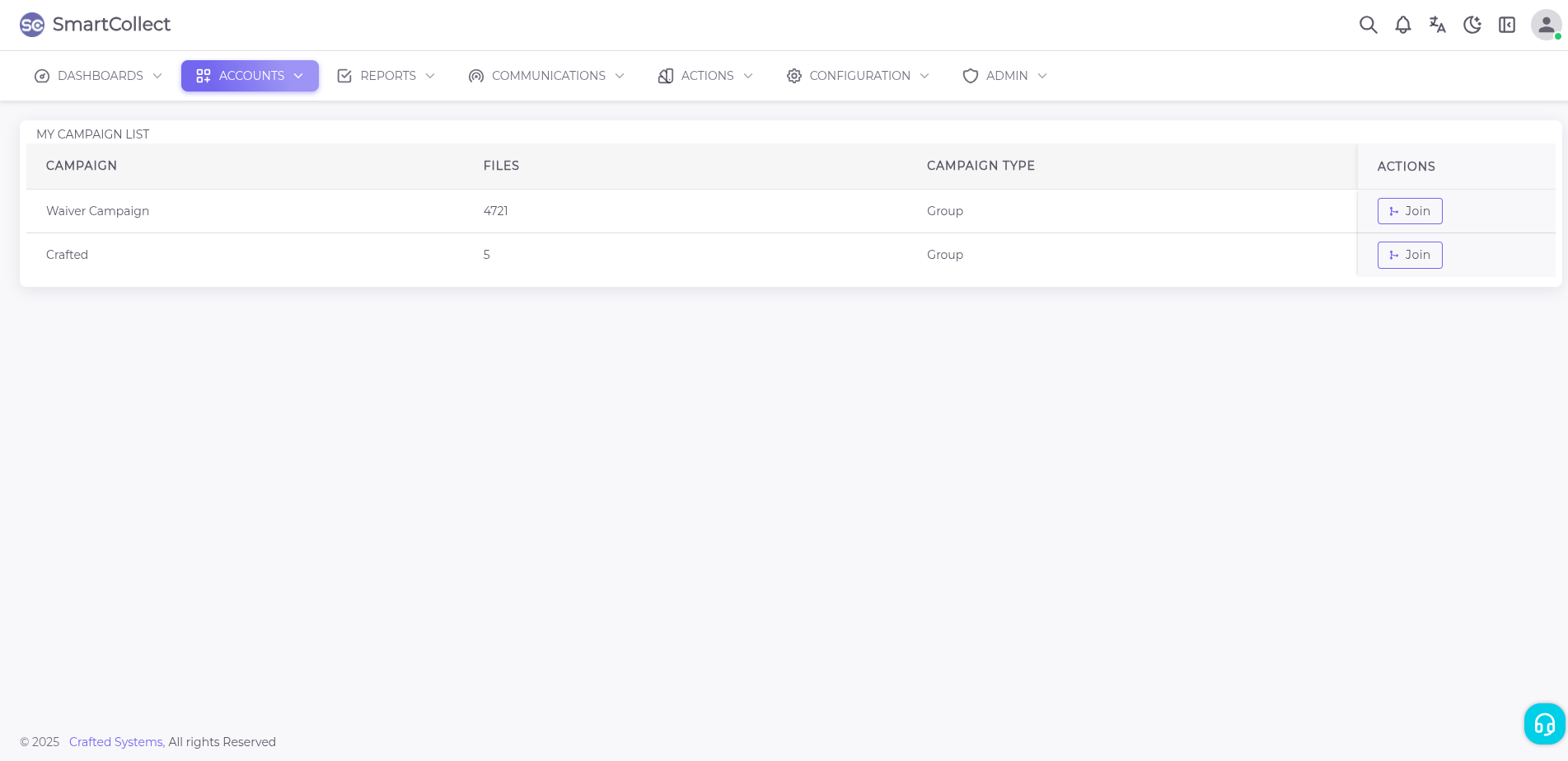1568x761 pixels.
Task: Open the language translation icon
Action: coord(1437,25)
